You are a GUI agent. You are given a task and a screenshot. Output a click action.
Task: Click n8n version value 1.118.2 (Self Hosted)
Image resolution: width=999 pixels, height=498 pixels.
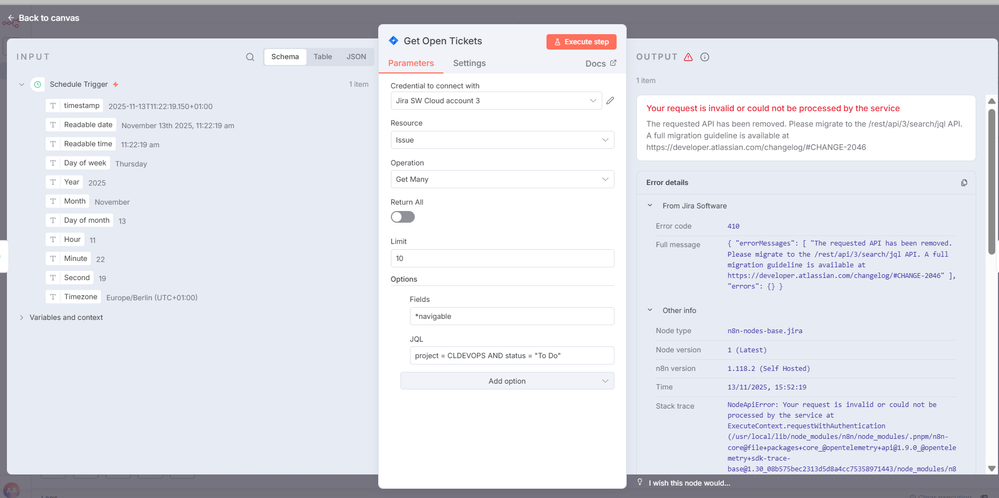768,369
